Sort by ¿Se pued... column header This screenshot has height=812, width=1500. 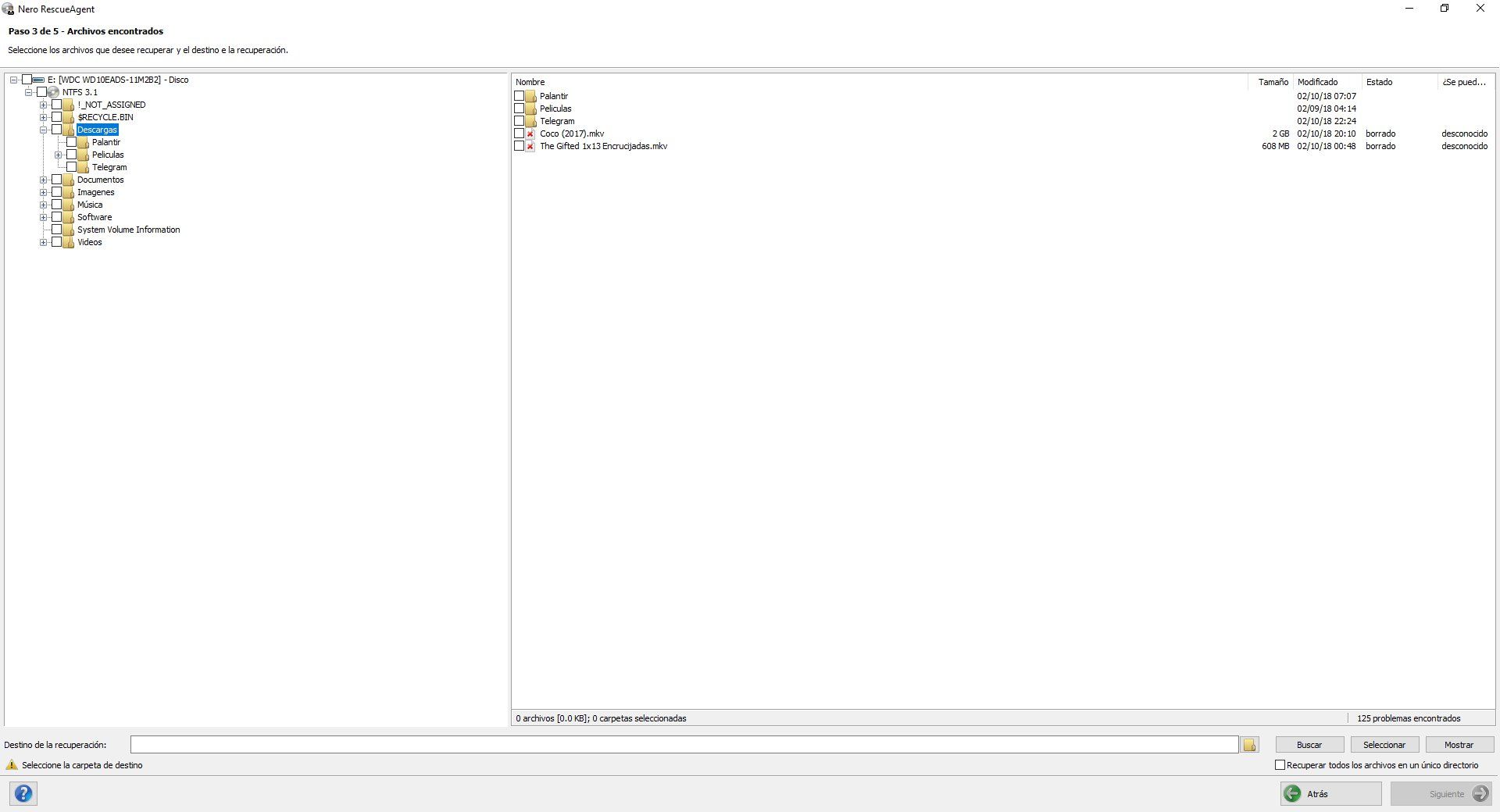1465,82
